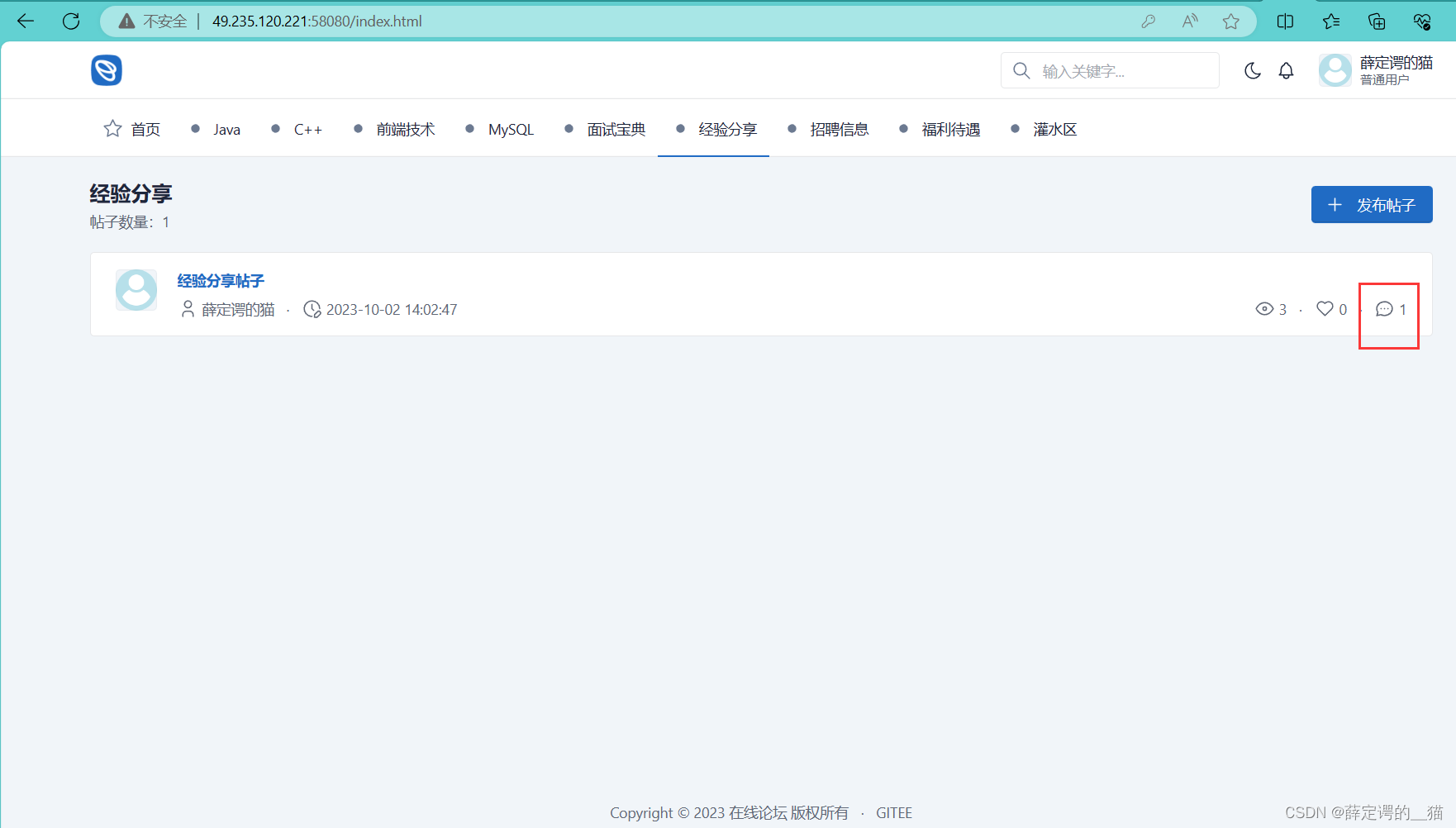Viewport: 1456px width, 828px height.
Task: Open the read aloud icon in address bar
Action: click(1190, 21)
